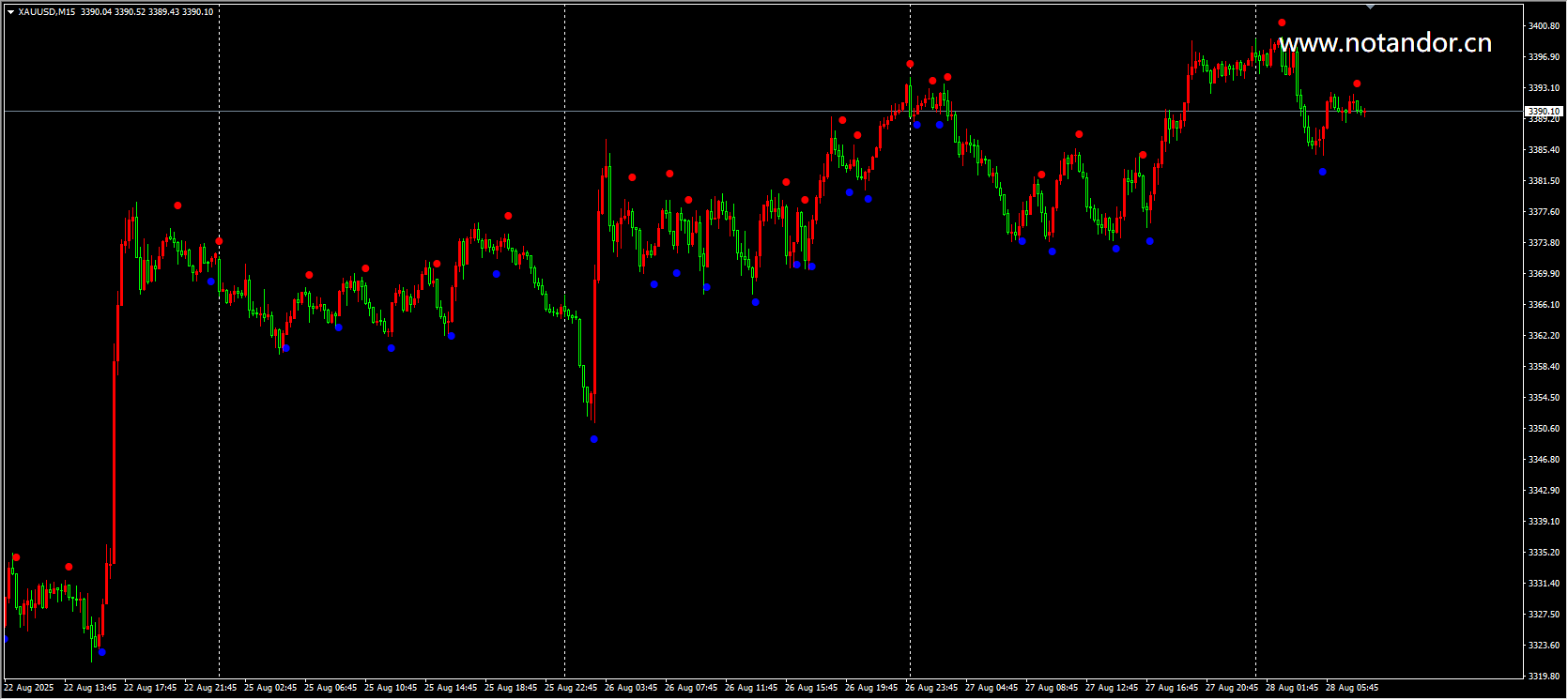Screen dimensions: 1568x700
Task: Select the 28 Aug 05:45 time label
Action: [1352, 688]
